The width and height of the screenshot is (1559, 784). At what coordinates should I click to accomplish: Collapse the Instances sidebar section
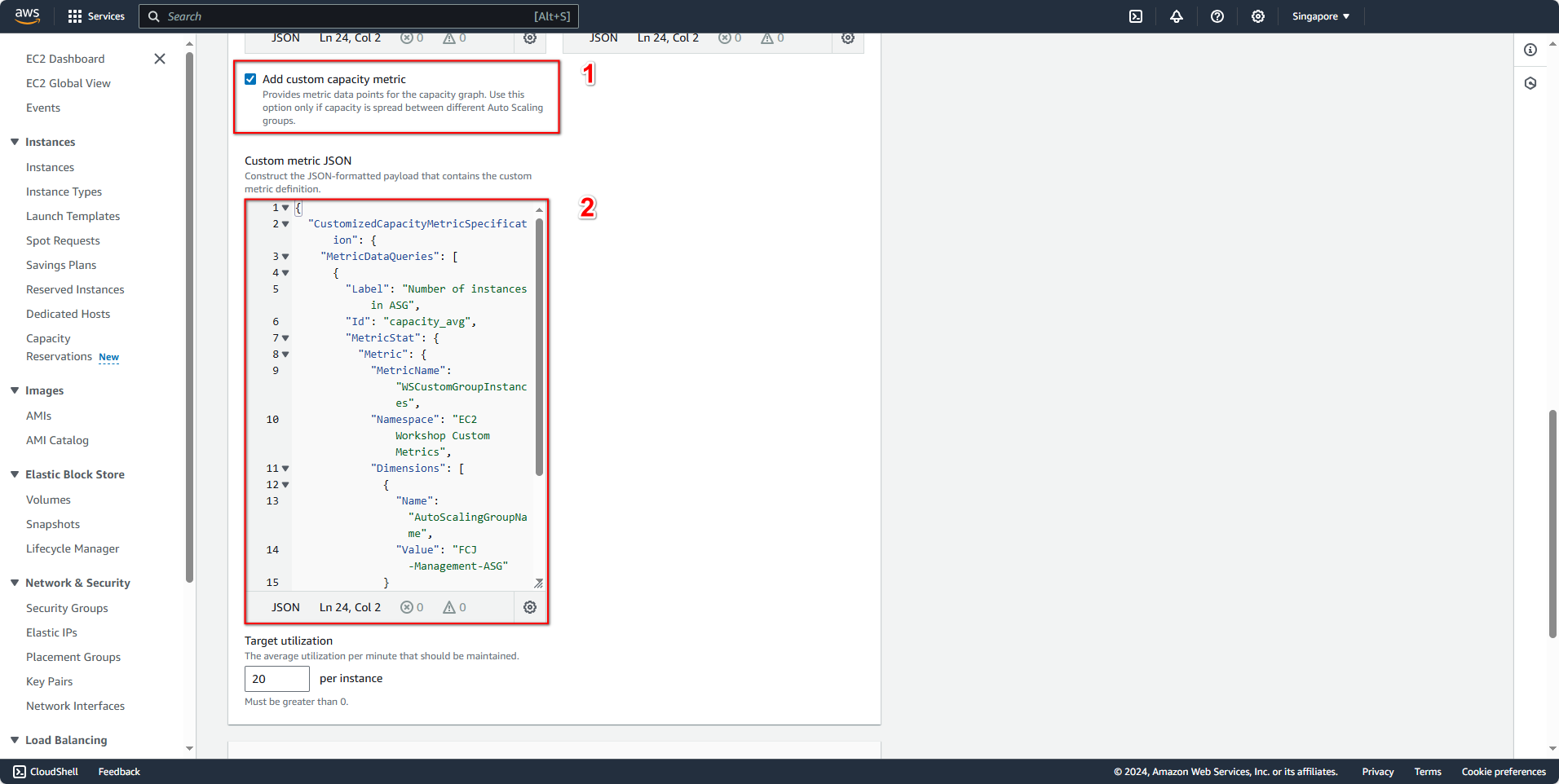pos(15,142)
